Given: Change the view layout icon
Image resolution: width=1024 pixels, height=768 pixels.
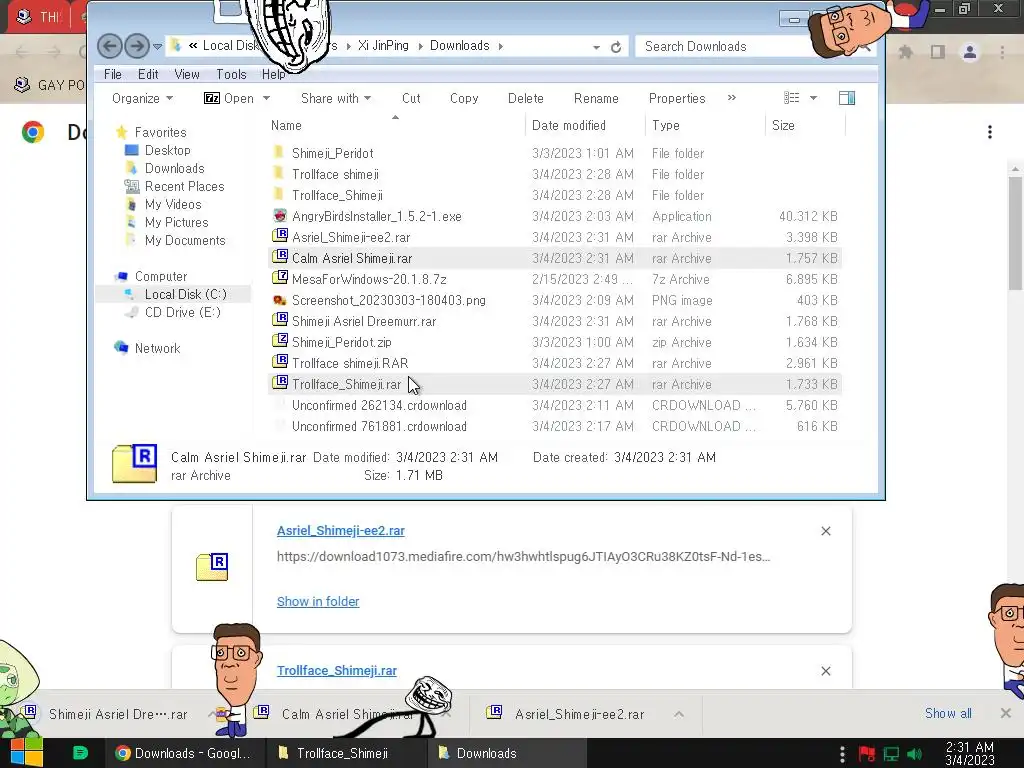Looking at the screenshot, I should [x=792, y=98].
